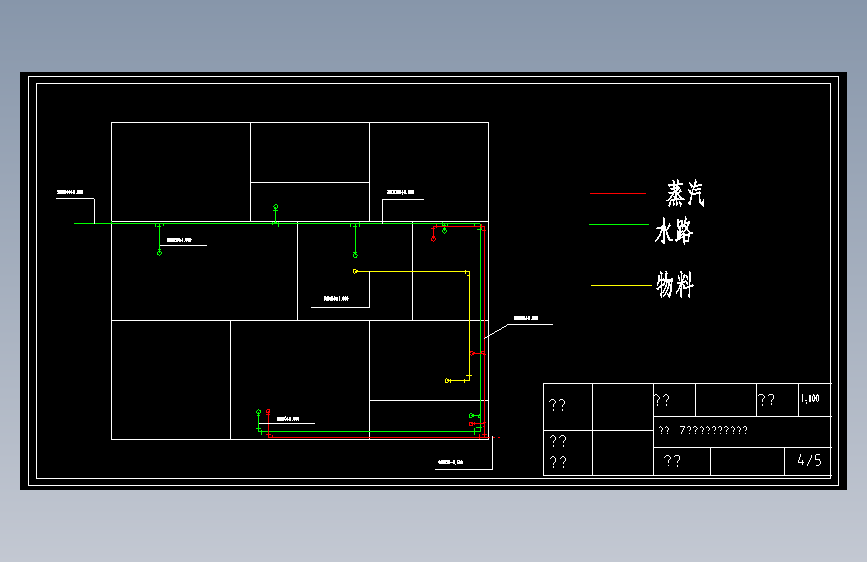Select the title text starting with 7 in title block

[x=713, y=430]
